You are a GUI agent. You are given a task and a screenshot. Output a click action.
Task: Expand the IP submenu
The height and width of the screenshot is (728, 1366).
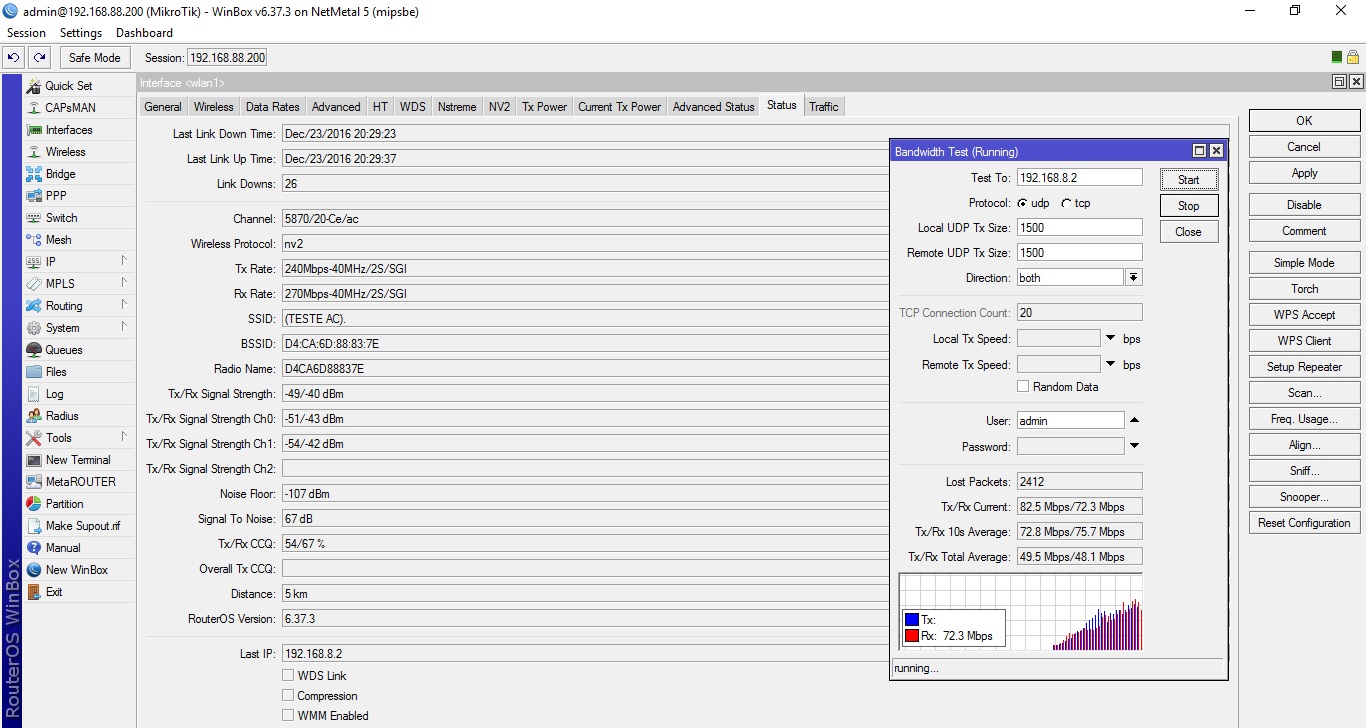click(124, 261)
